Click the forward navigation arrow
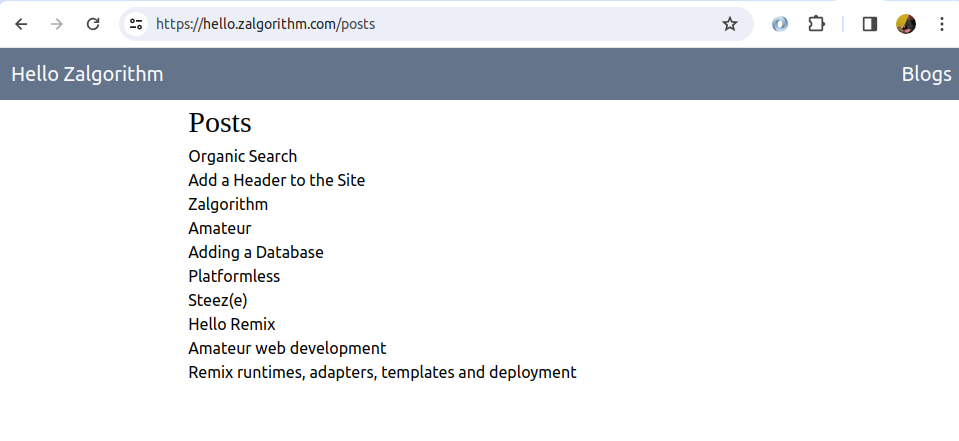The height and width of the screenshot is (441, 959). pyautogui.click(x=57, y=24)
